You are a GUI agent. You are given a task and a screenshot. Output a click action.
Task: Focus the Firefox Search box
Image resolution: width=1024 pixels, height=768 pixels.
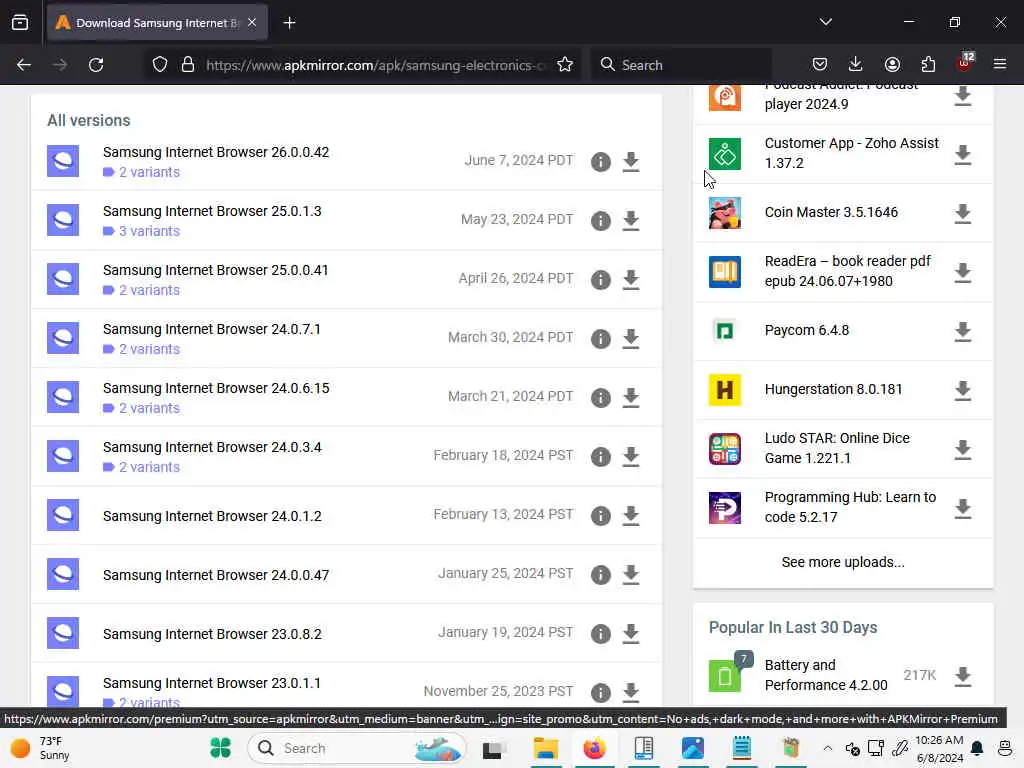coord(680,65)
